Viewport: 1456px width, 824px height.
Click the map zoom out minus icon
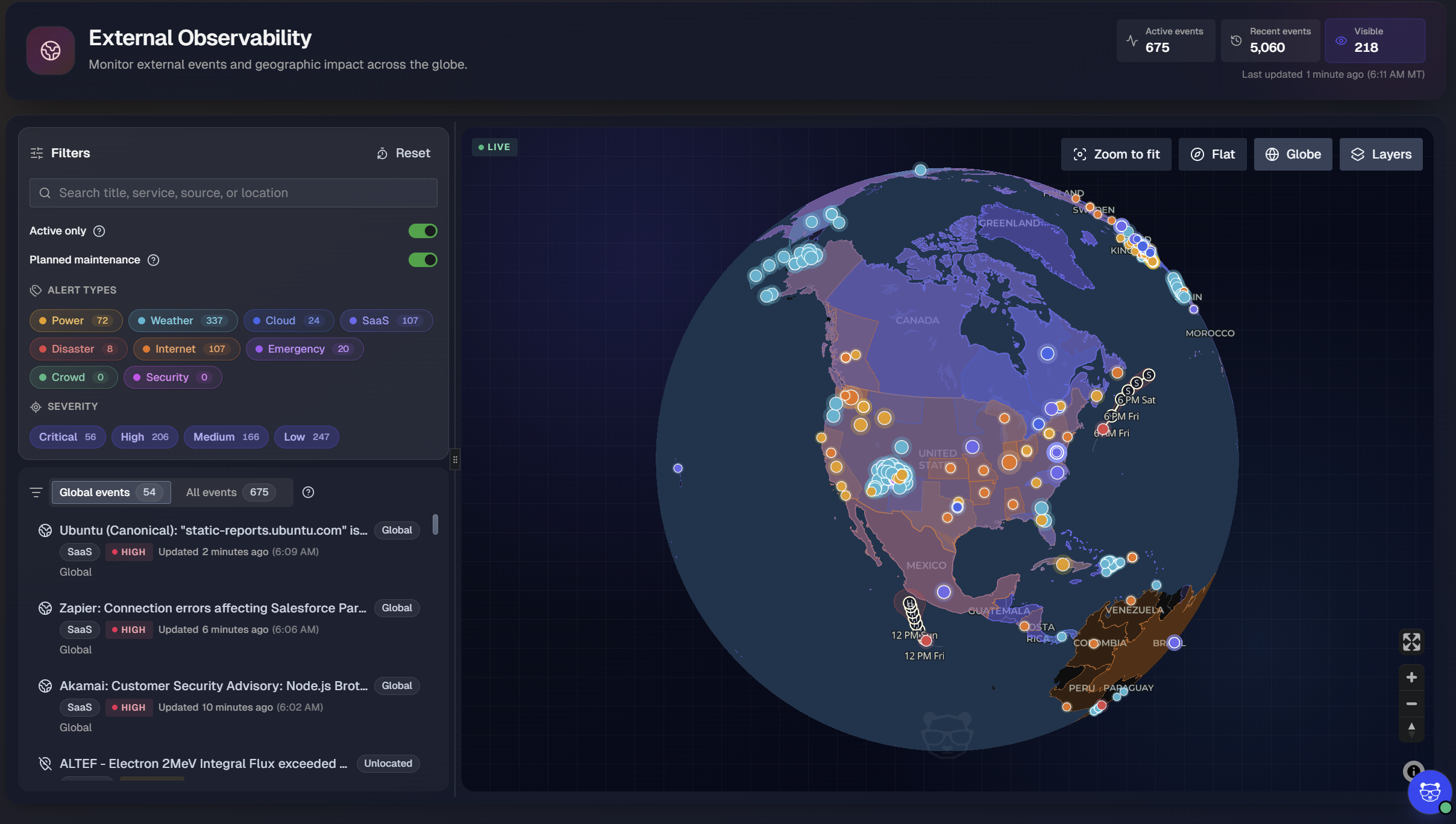(1411, 703)
